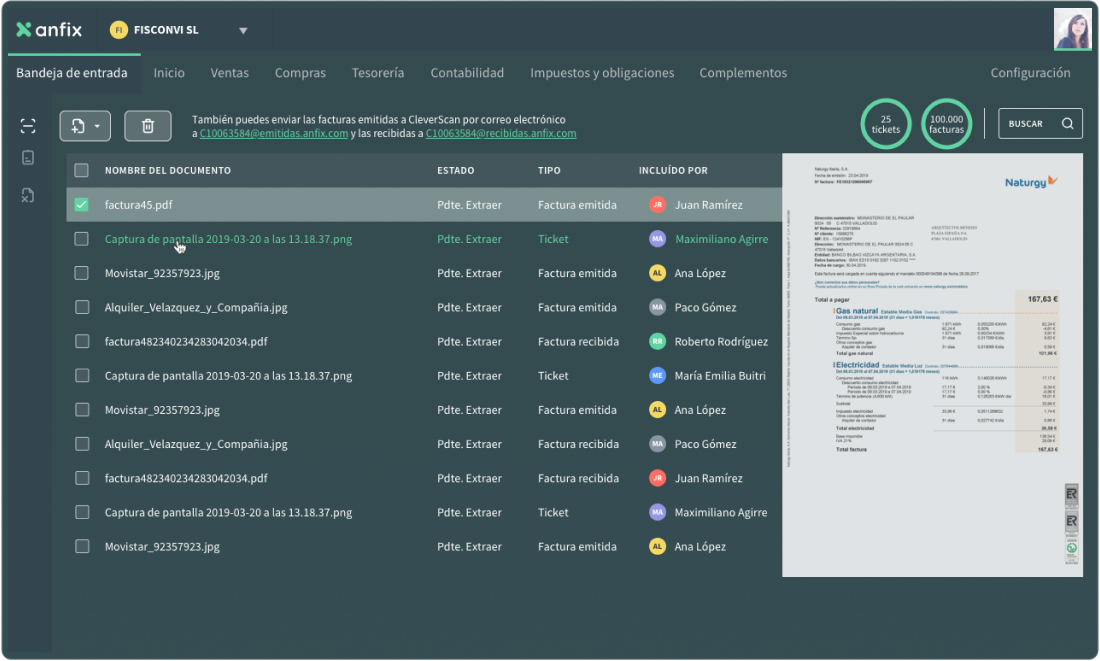Uncheck the factura45.pdf checkbox
Screen dimensions: 1100x661
(81, 205)
